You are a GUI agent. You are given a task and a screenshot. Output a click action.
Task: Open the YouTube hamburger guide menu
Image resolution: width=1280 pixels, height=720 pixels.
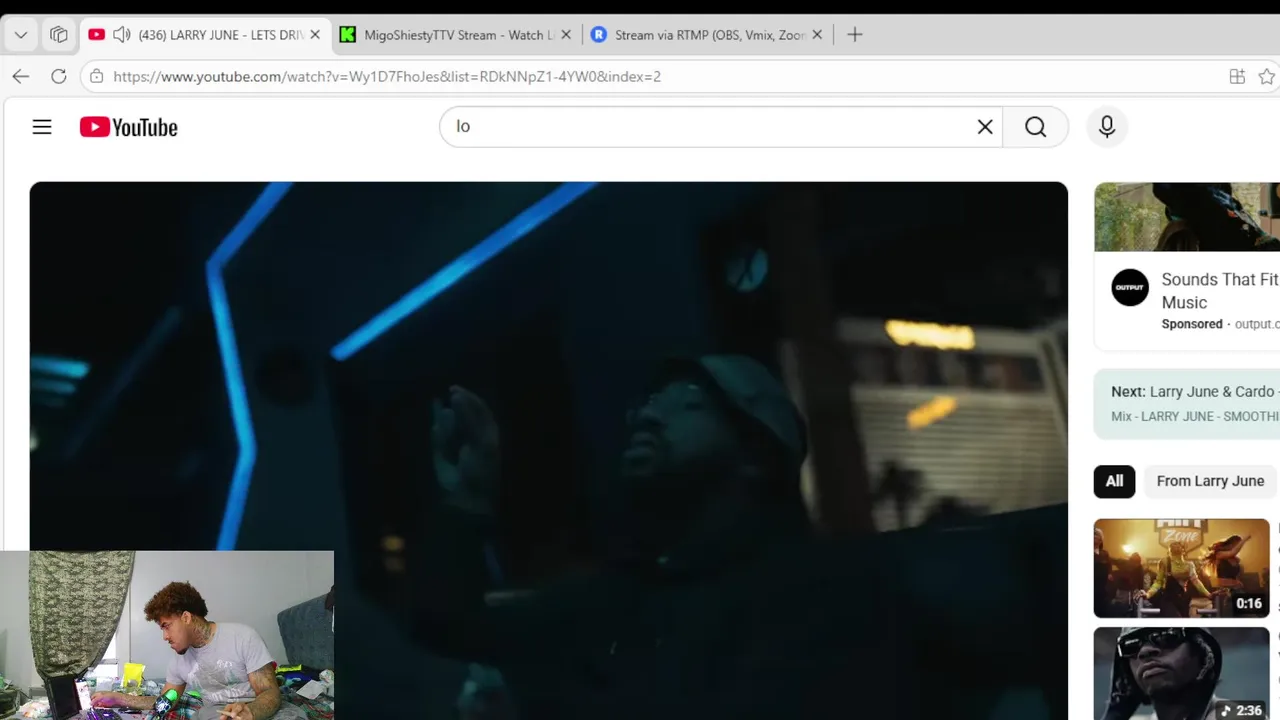[42, 127]
